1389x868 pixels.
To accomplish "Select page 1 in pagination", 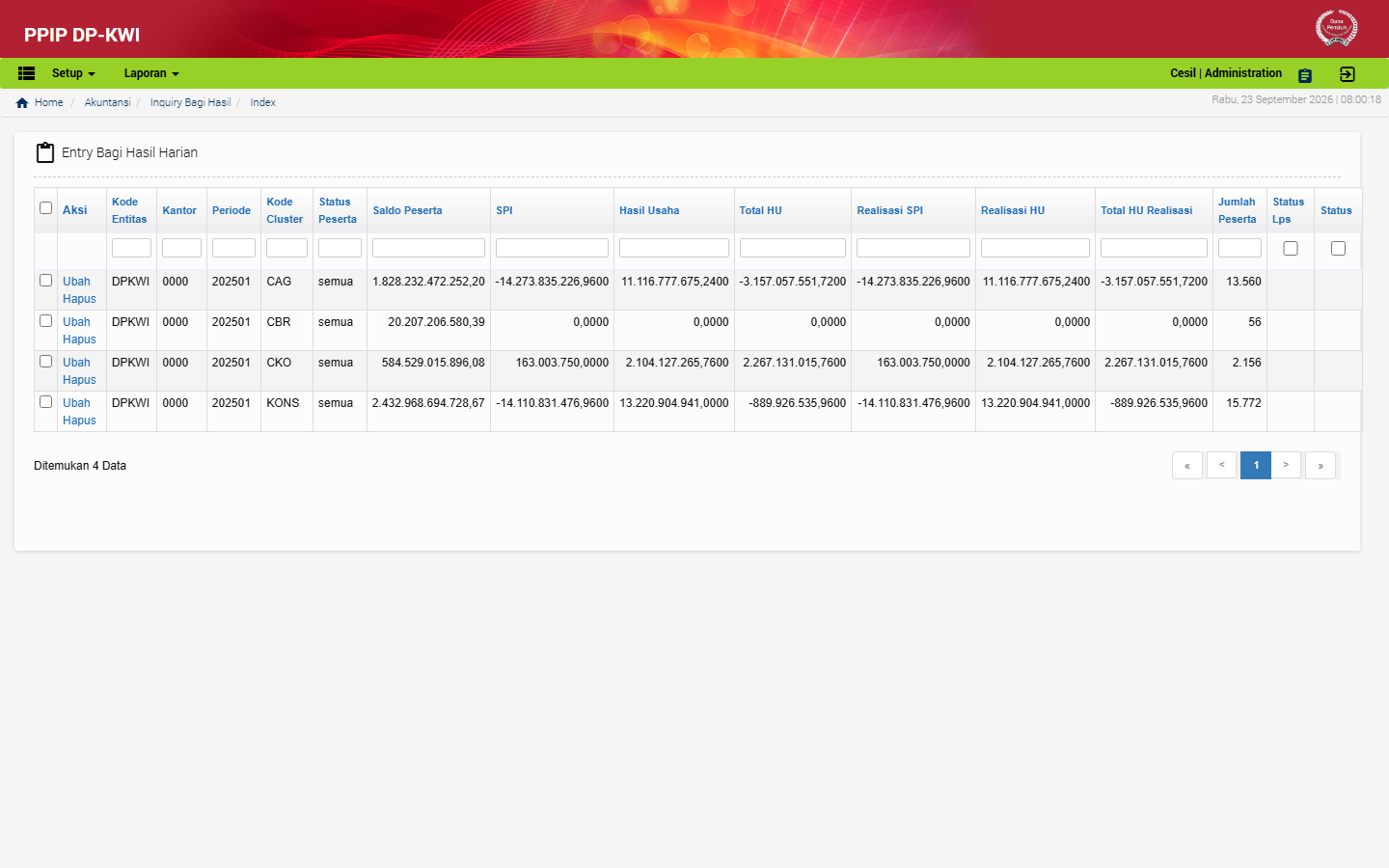I will [x=1256, y=465].
